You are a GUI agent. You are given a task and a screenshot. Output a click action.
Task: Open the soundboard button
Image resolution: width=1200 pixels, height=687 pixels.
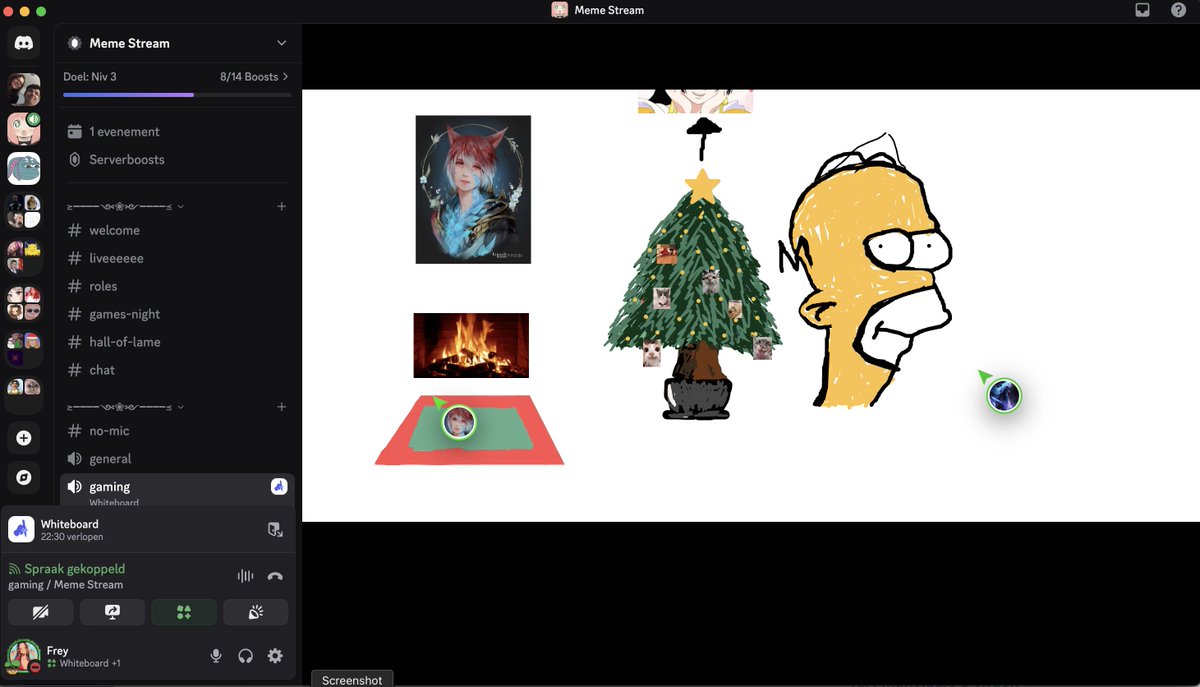(256, 612)
